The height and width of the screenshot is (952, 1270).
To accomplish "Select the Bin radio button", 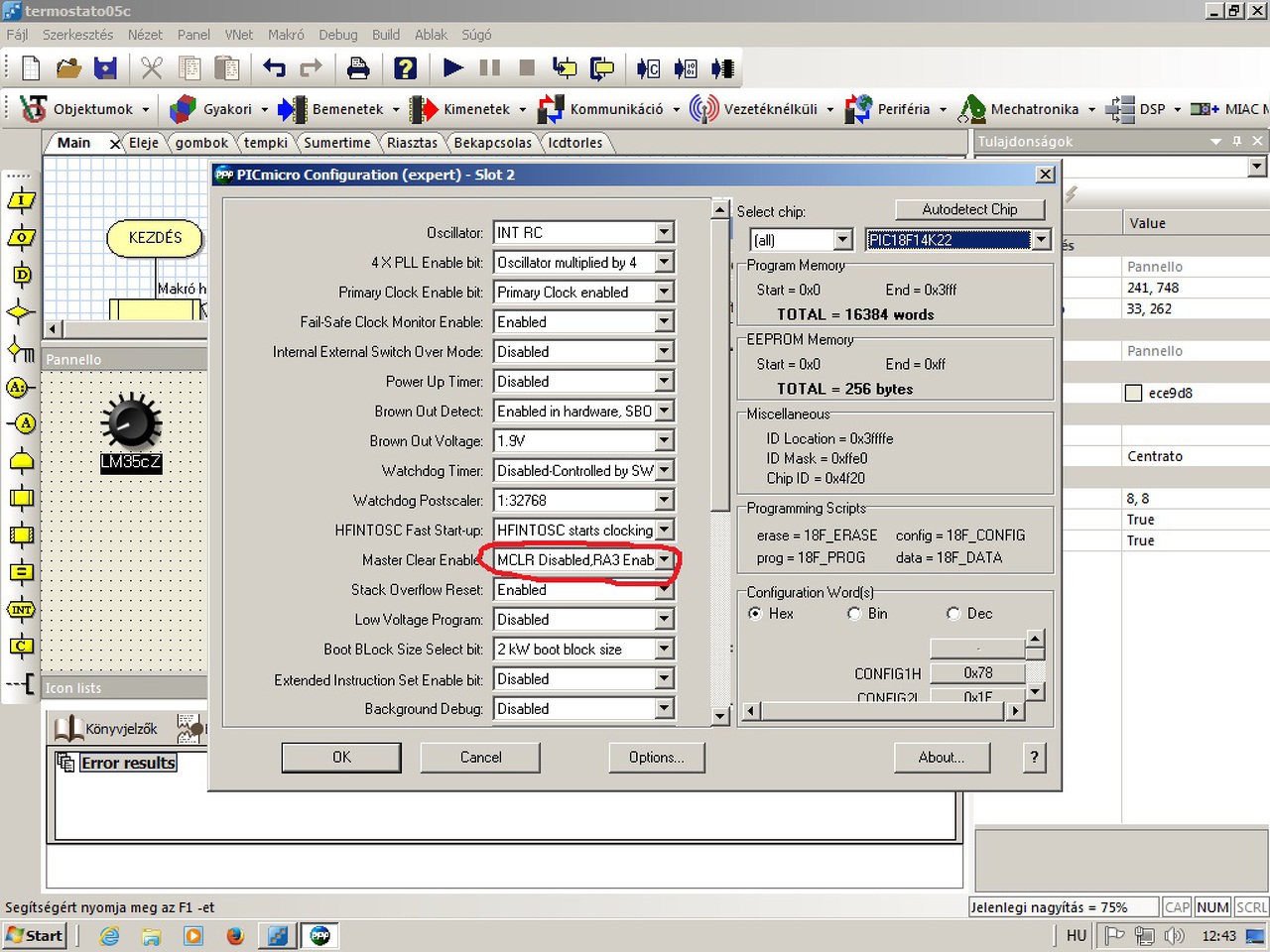I will coord(854,614).
